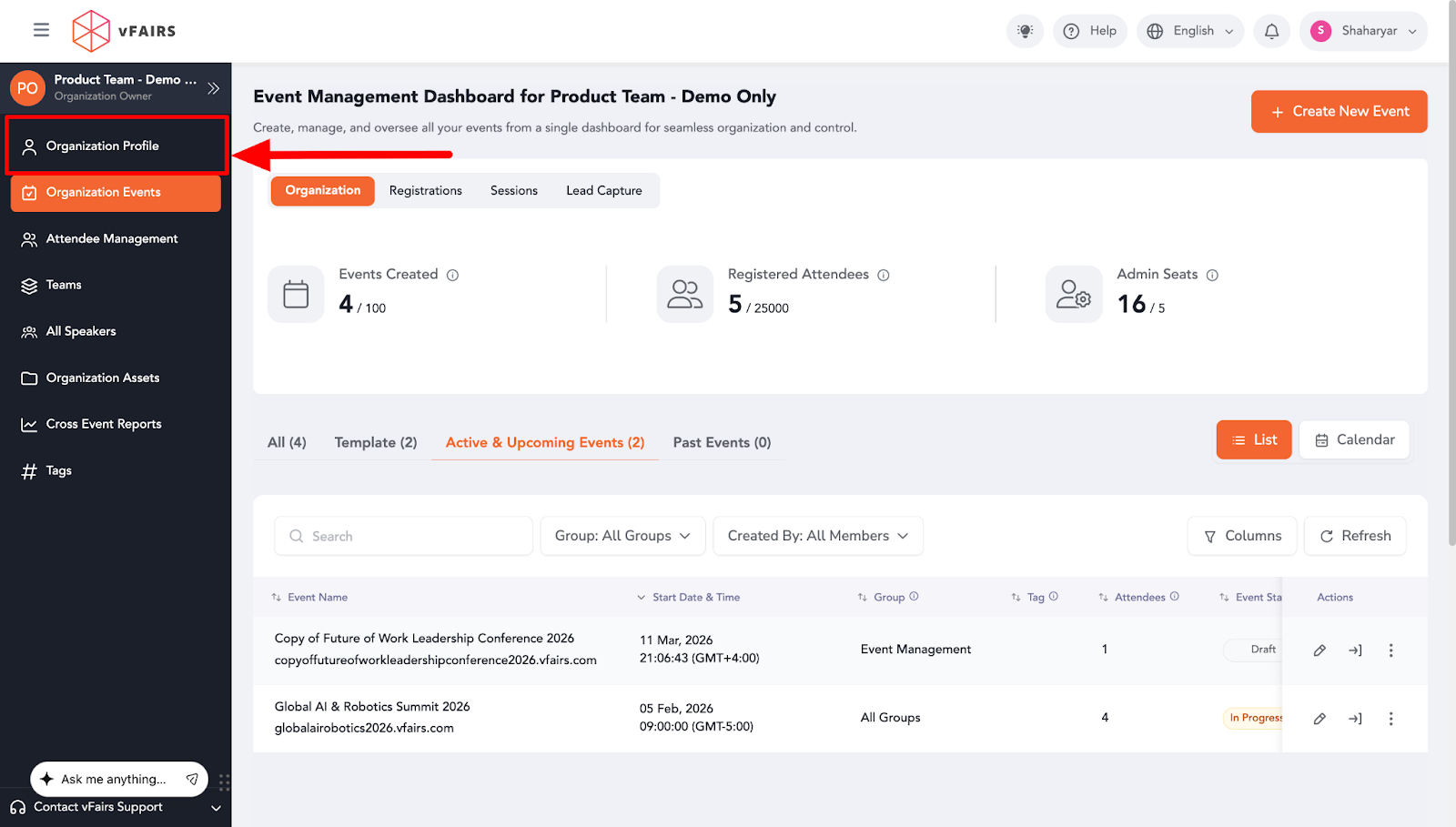Screen dimensions: 1456x827
Task: Expand Created By: All Members dropdown
Action: tap(817, 536)
